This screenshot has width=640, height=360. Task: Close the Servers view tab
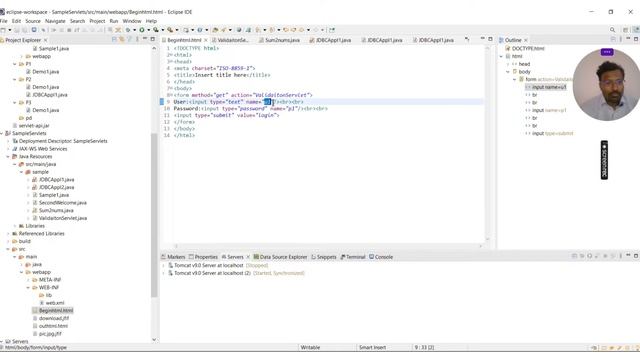pyautogui.click(x=248, y=257)
